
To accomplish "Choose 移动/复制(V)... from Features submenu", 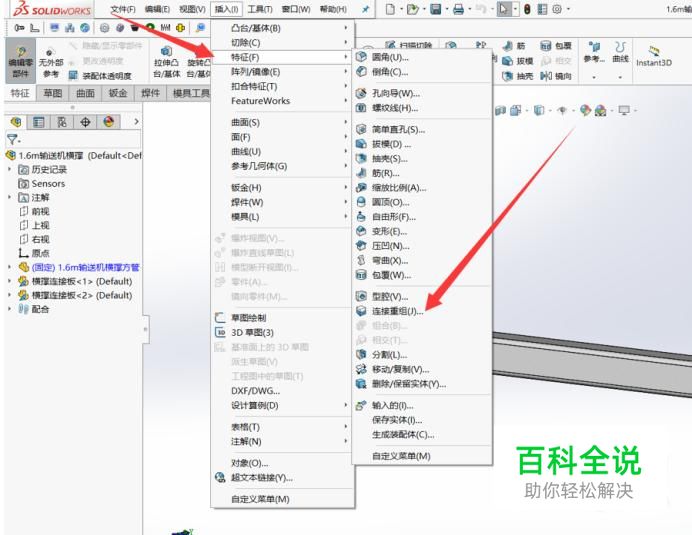I will [422, 369].
